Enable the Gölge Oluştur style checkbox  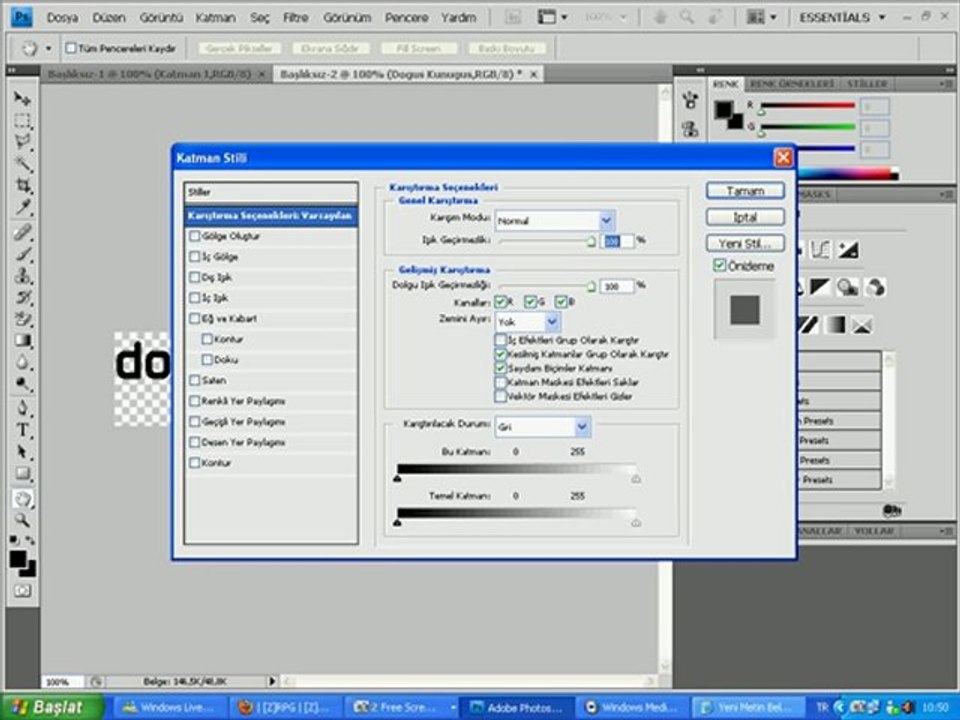(195, 236)
